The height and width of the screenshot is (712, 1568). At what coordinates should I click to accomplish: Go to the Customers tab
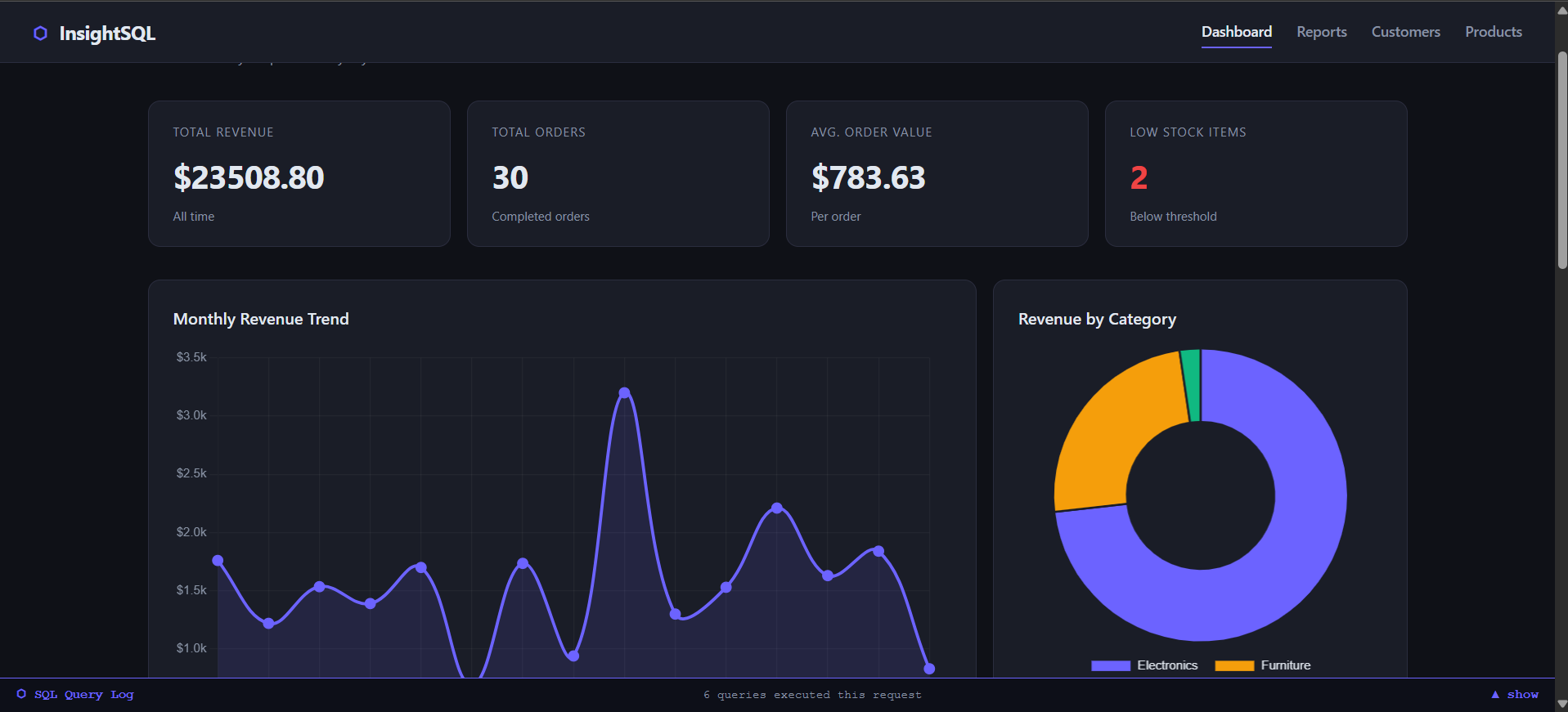click(x=1405, y=32)
